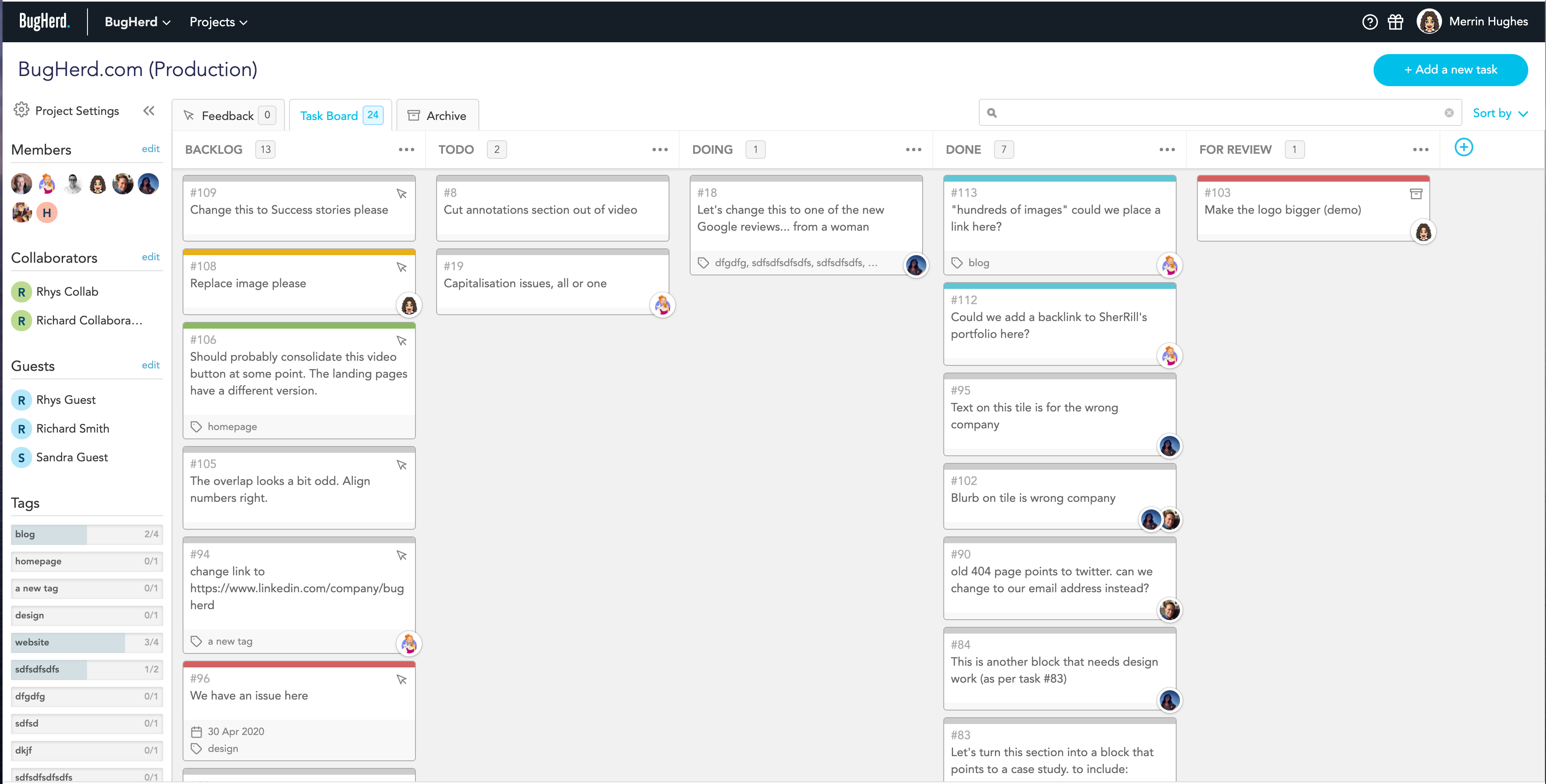Select the Task Board tab
1546x784 pixels.
point(341,115)
